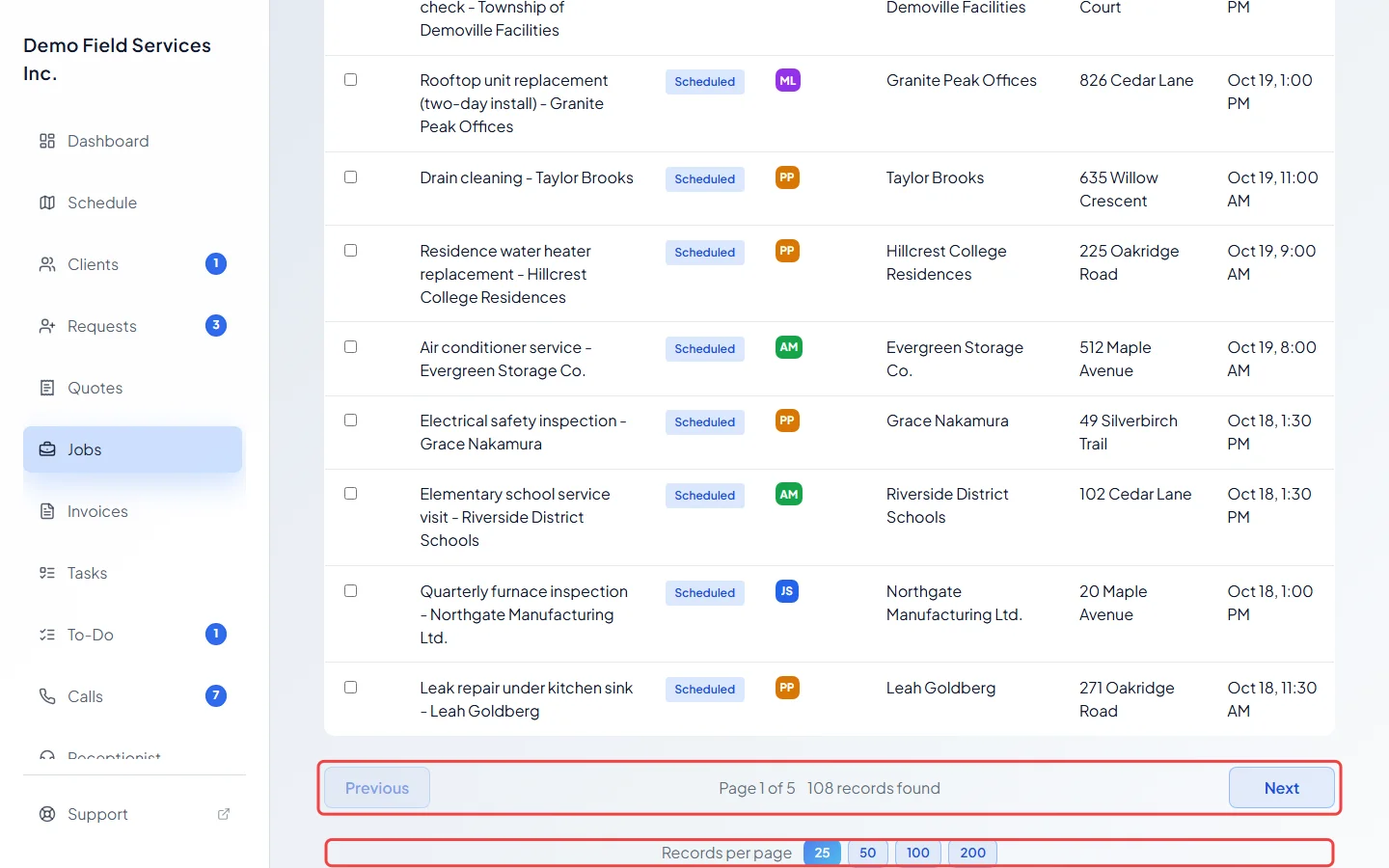Click Scheduled badge on Electrical safety inspection row
Viewport: 1389px width, 868px height.
pyautogui.click(x=705, y=422)
